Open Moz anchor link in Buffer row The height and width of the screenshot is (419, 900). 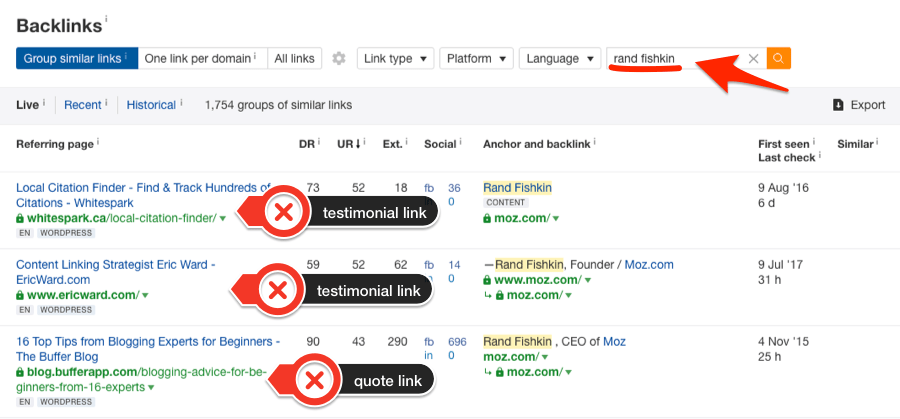pyautogui.click(x=614, y=342)
